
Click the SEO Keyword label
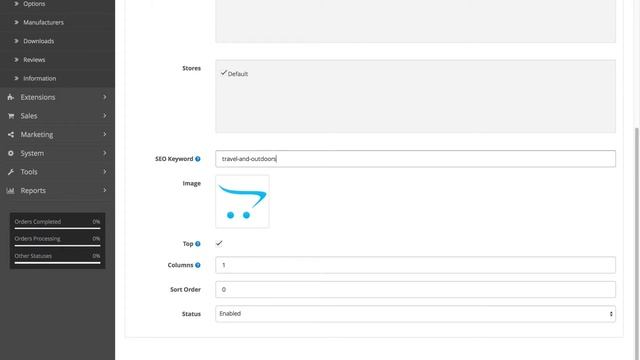tap(174, 159)
